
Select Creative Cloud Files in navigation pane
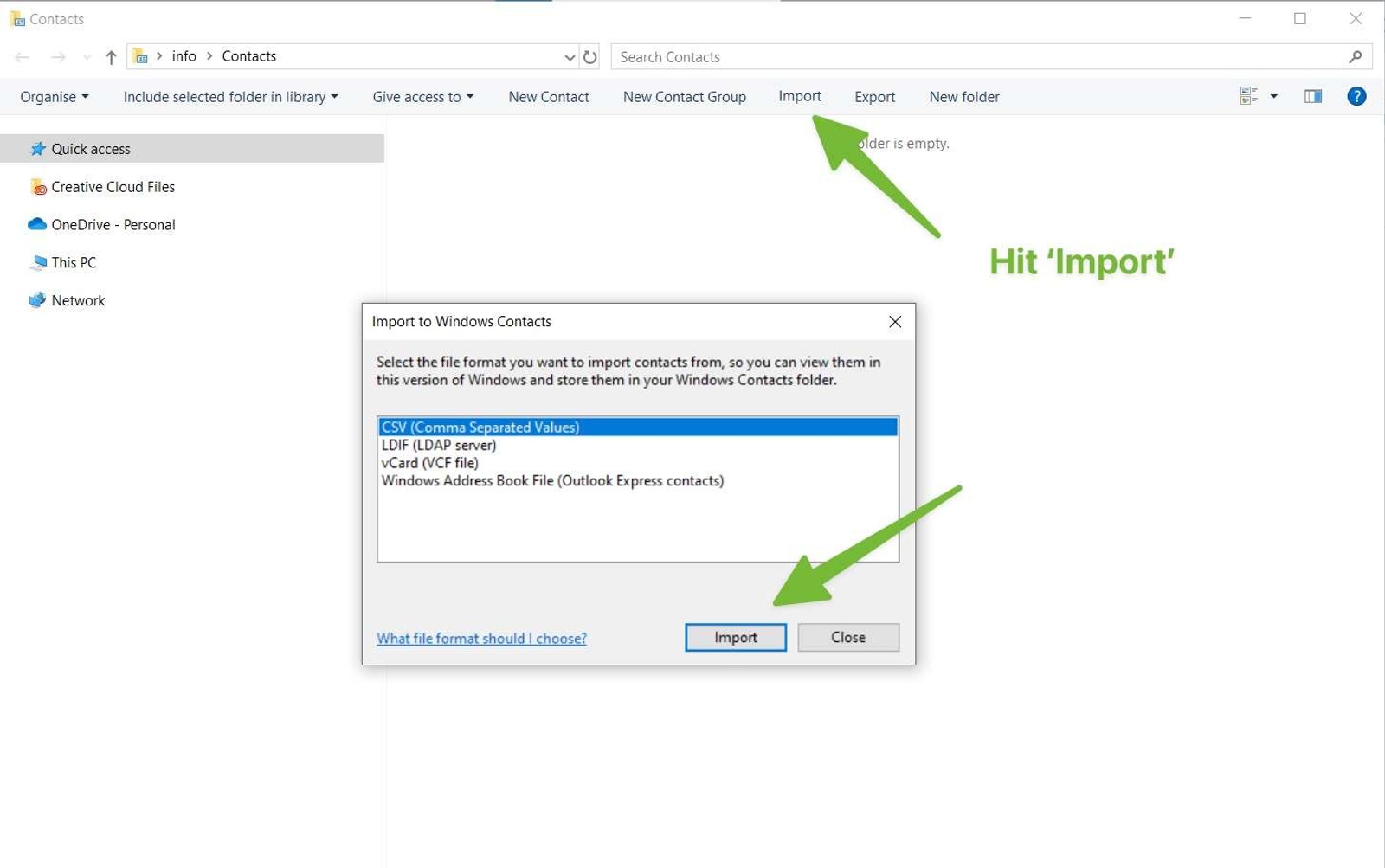pyautogui.click(x=113, y=187)
